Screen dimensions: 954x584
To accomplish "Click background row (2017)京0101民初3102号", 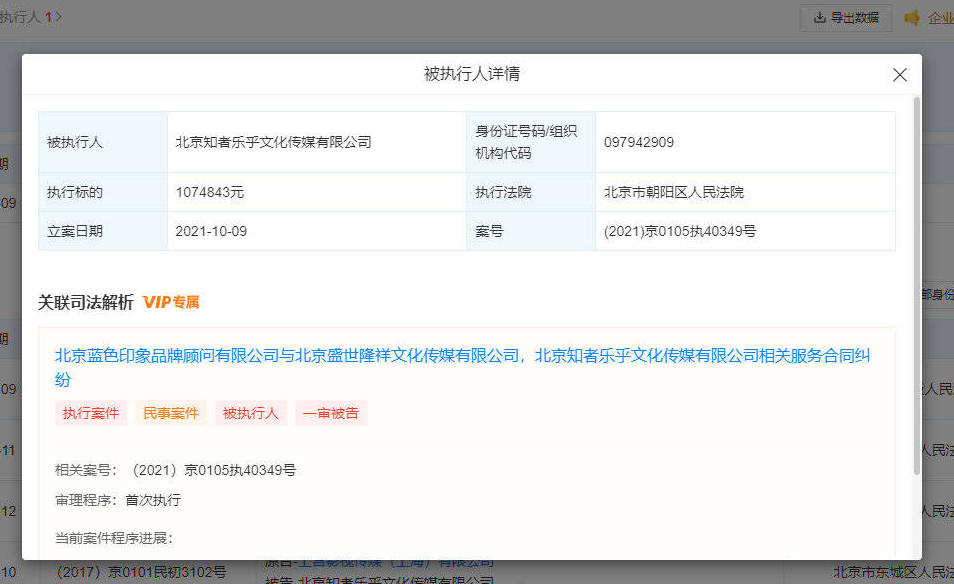I will [x=141, y=572].
